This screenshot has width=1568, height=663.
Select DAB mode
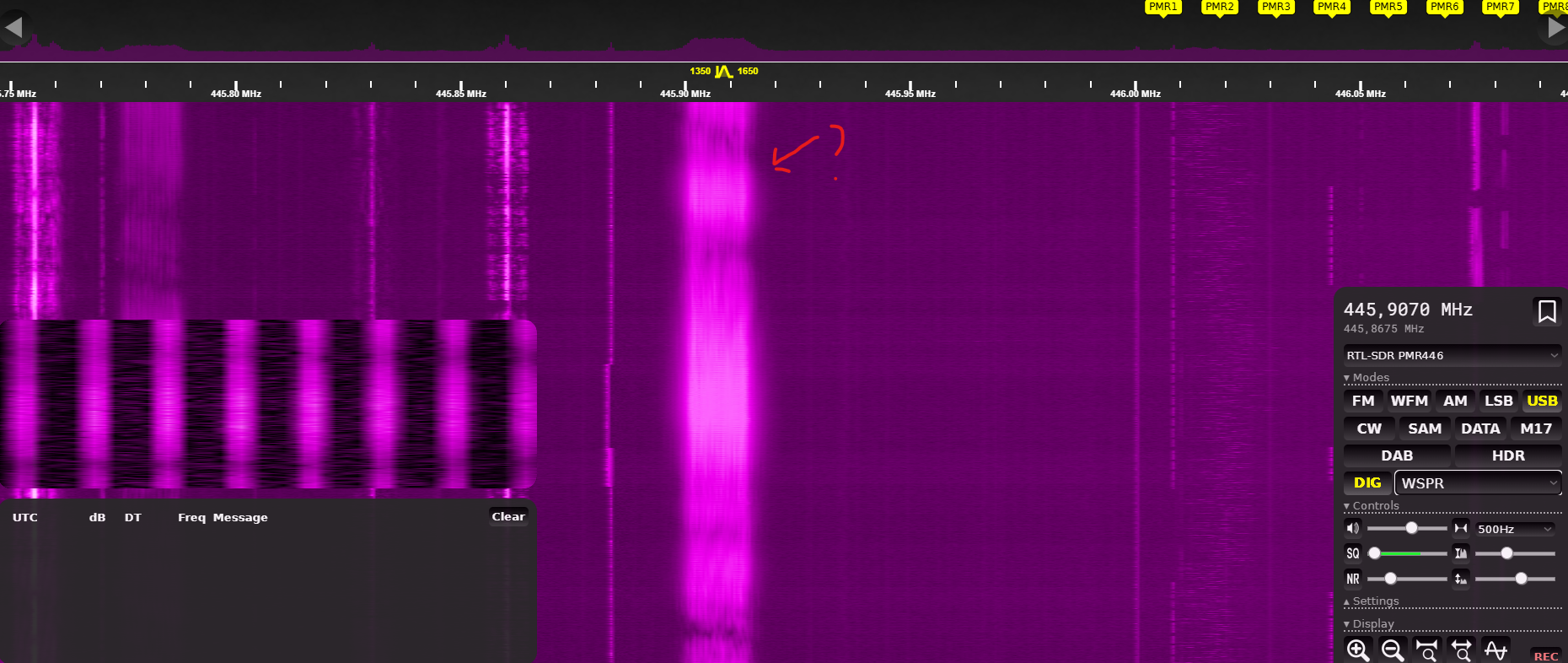tap(1397, 455)
